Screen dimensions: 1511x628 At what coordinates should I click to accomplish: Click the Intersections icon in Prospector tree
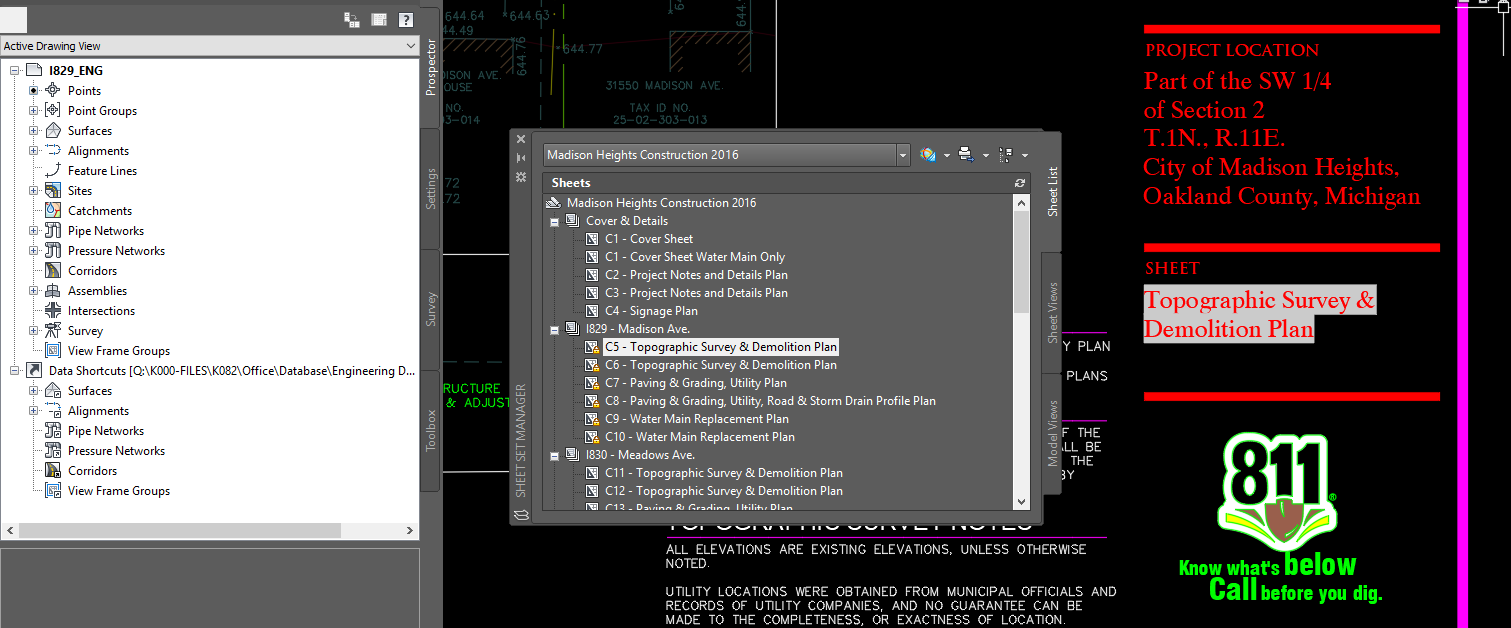[53, 311]
